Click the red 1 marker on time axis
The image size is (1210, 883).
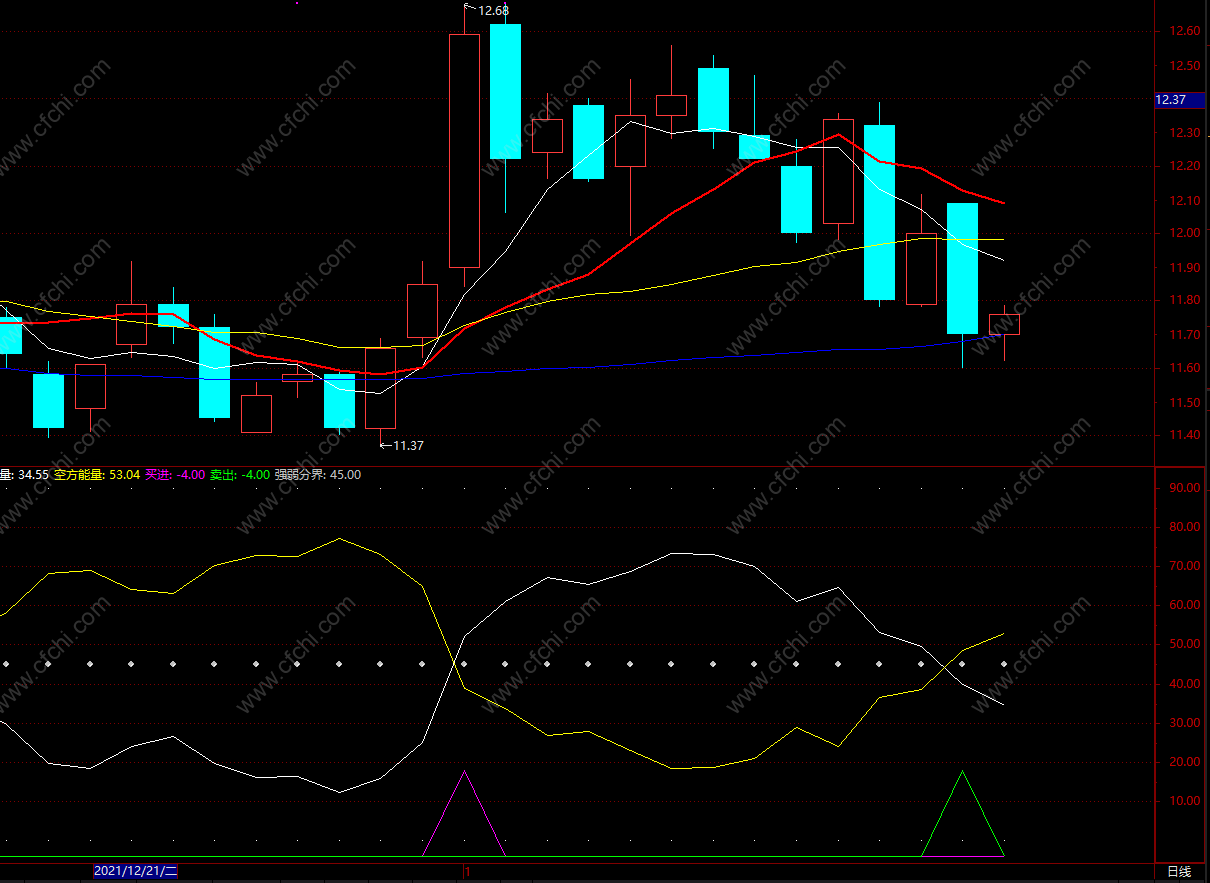(x=467, y=872)
